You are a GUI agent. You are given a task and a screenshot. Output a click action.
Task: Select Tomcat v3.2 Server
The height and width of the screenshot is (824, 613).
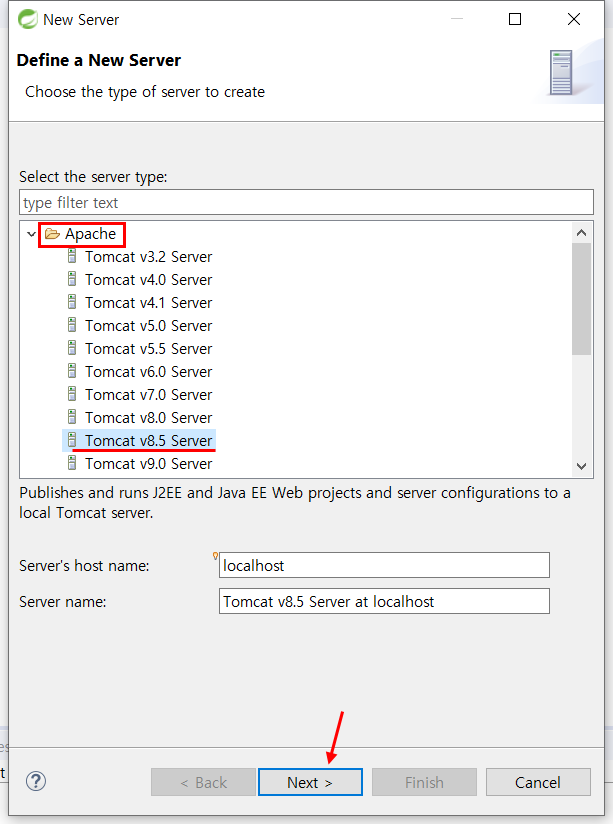(x=148, y=256)
